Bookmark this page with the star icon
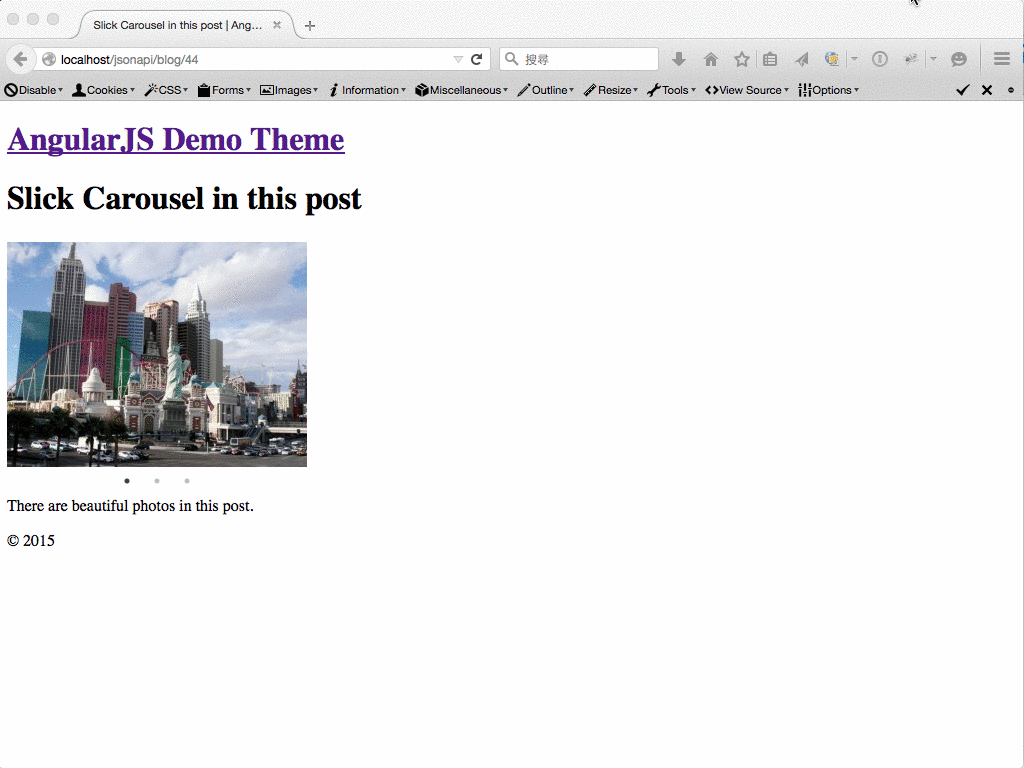Image resolution: width=1024 pixels, height=768 pixels. [x=741, y=59]
